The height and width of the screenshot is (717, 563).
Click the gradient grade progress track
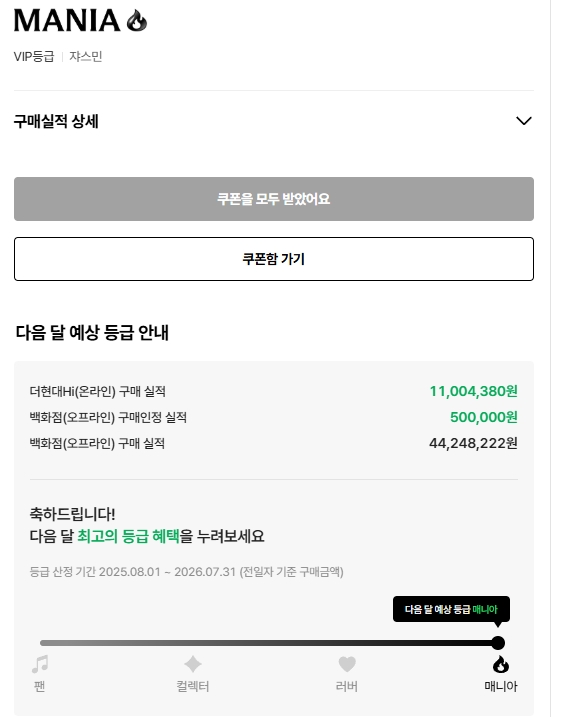268,643
